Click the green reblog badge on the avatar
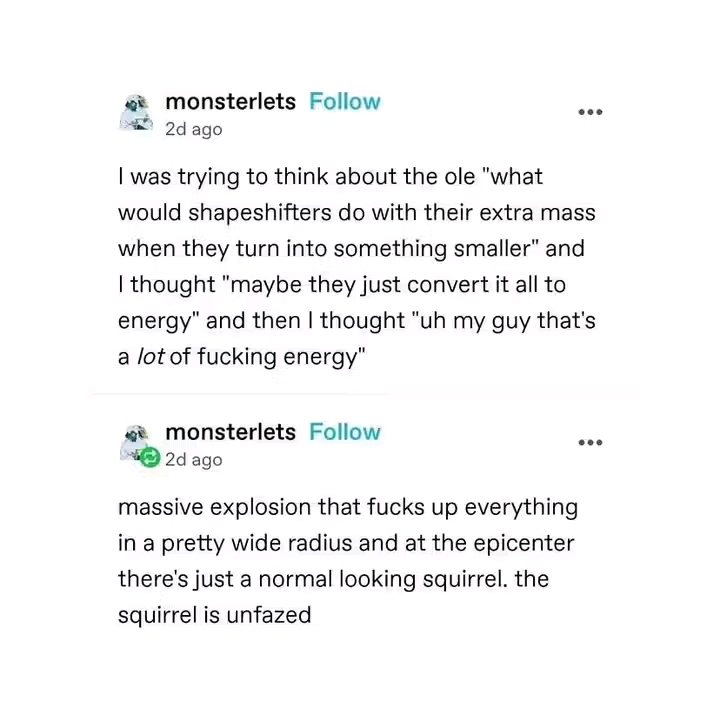Screen dimensions: 720x702 (150, 458)
